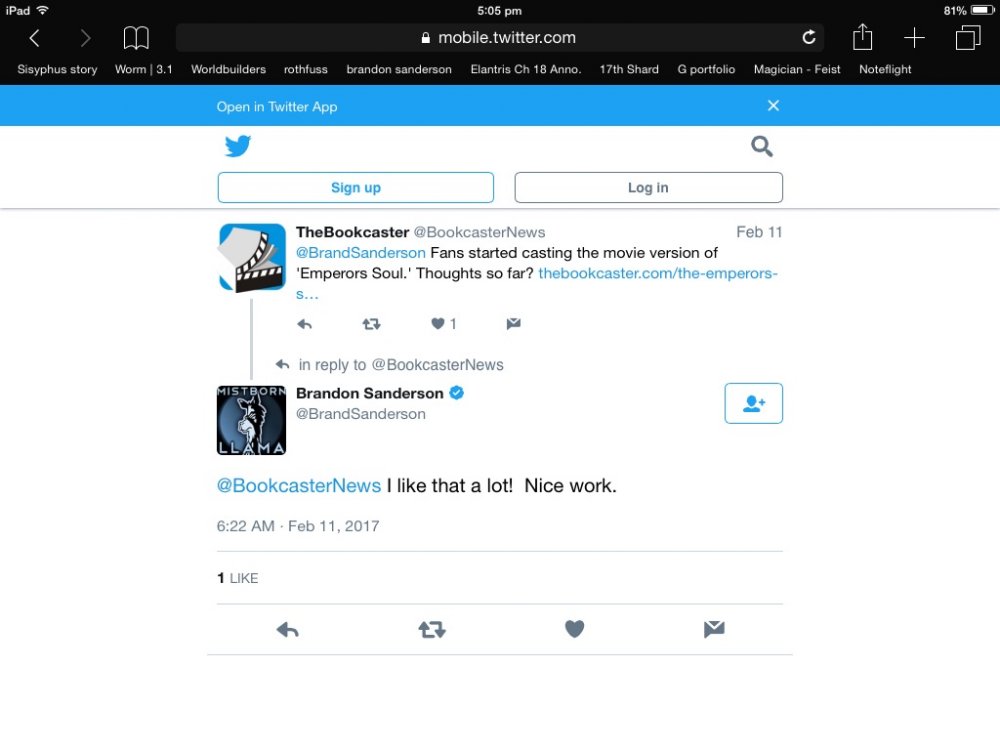Open the Safari bookmarks book icon
The height and width of the screenshot is (750, 1000).
[136, 38]
